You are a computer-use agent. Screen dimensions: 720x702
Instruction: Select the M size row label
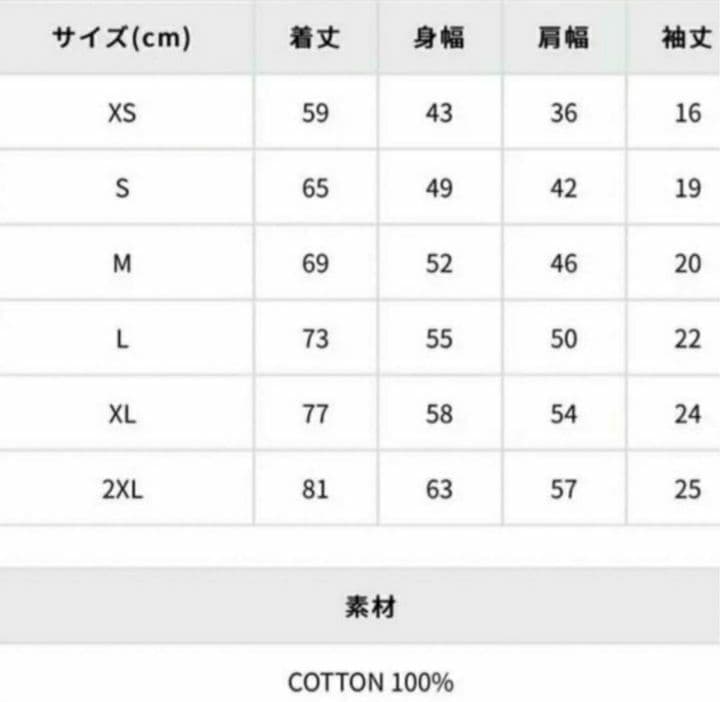[x=122, y=264]
